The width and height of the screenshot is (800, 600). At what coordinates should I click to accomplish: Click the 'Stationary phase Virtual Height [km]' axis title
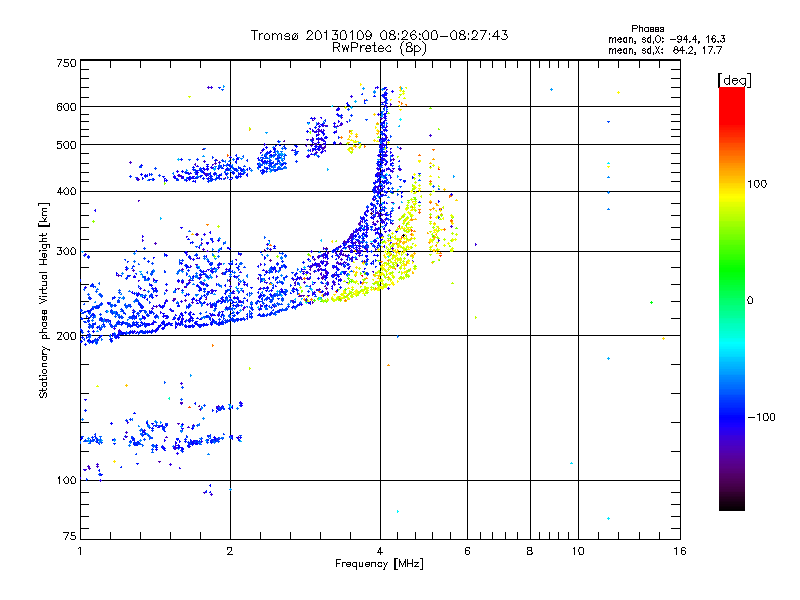point(44,301)
